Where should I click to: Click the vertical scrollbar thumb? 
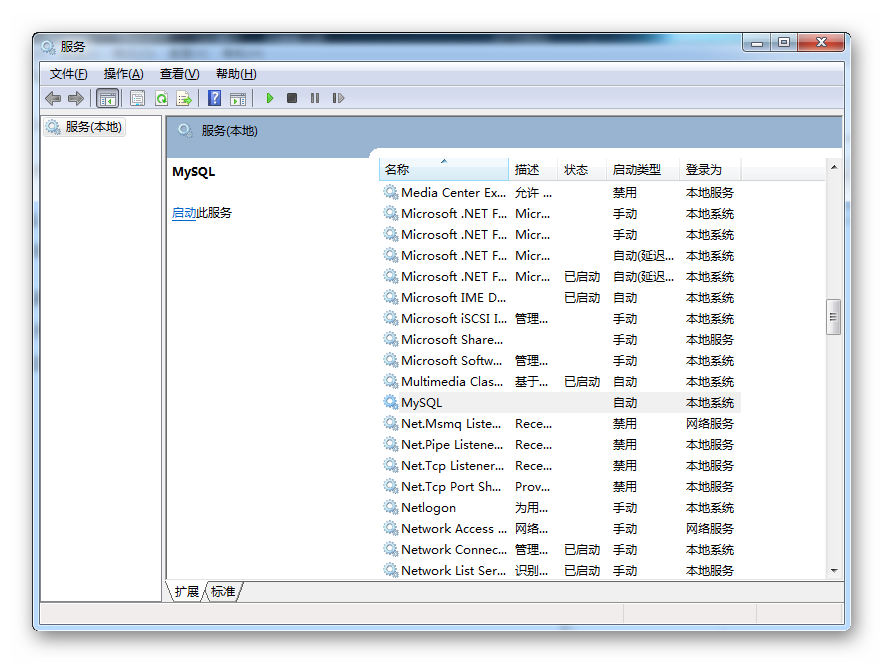point(834,317)
